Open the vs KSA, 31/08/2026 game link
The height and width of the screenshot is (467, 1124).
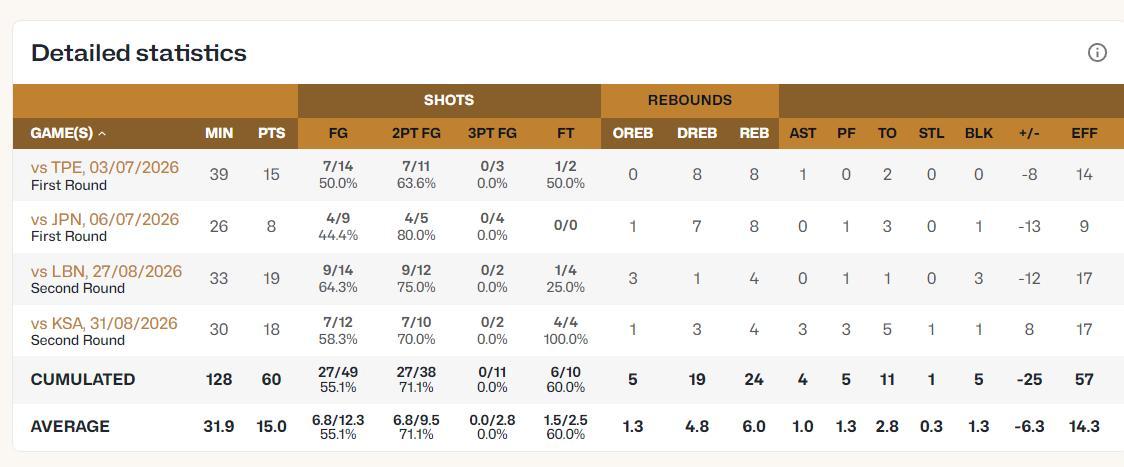click(x=104, y=323)
